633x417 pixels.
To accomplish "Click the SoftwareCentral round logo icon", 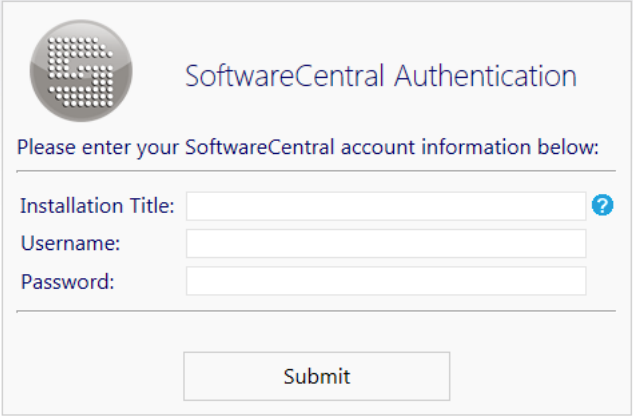I will point(81,71).
